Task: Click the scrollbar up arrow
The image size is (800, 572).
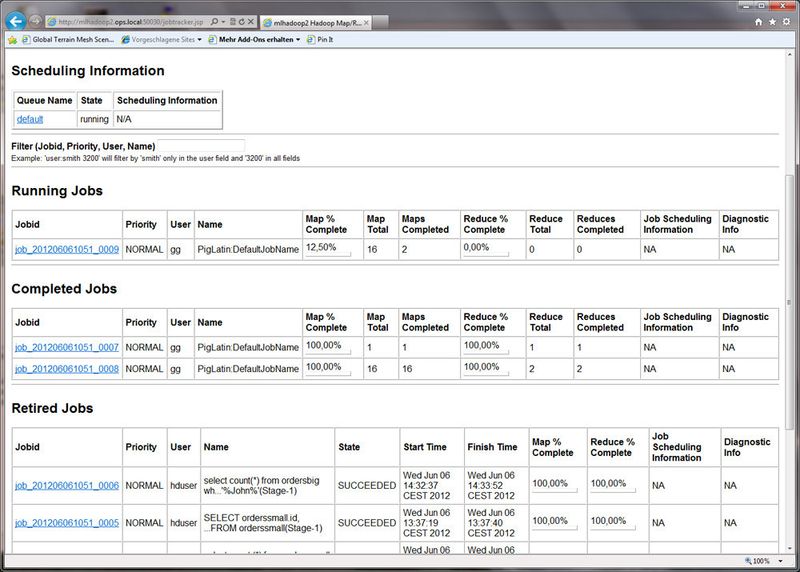Action: [x=789, y=54]
